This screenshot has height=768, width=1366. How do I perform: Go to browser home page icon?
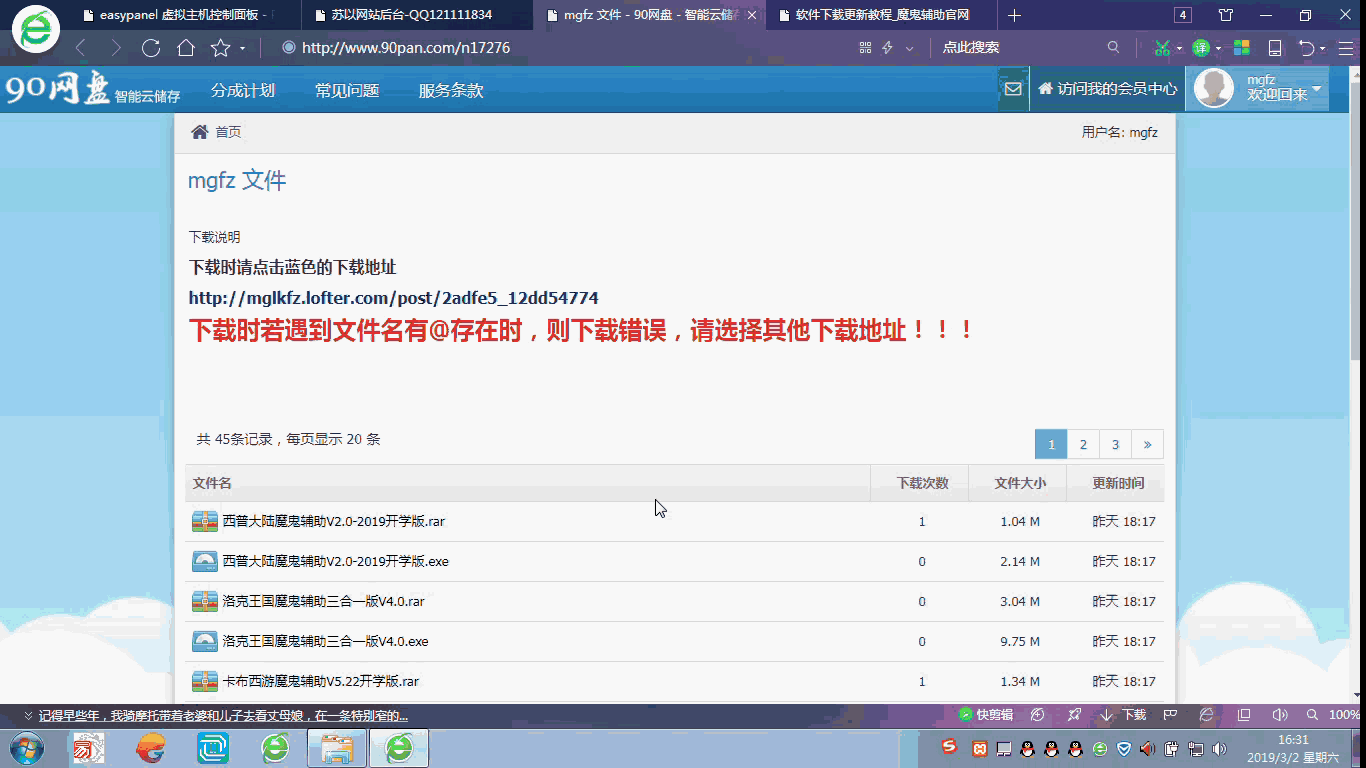point(186,48)
